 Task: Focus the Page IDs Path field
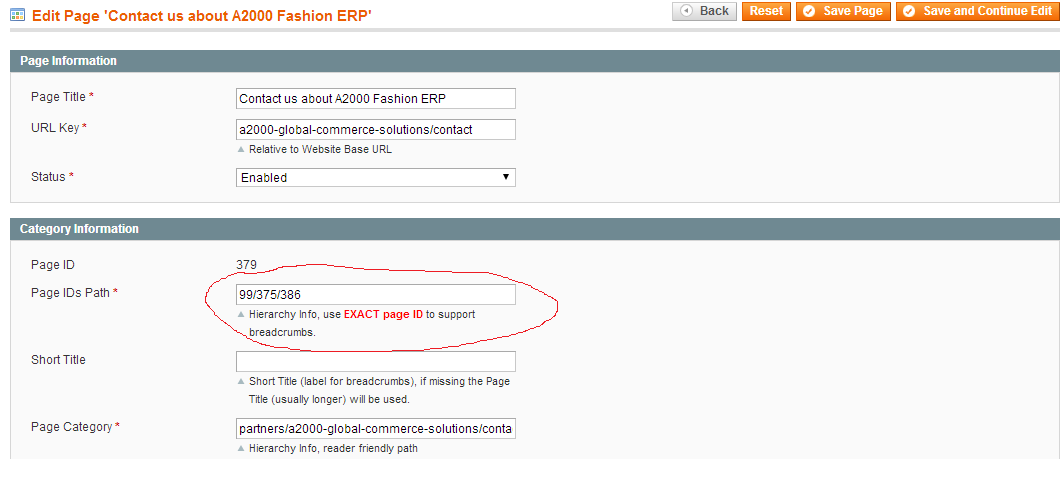click(376, 295)
